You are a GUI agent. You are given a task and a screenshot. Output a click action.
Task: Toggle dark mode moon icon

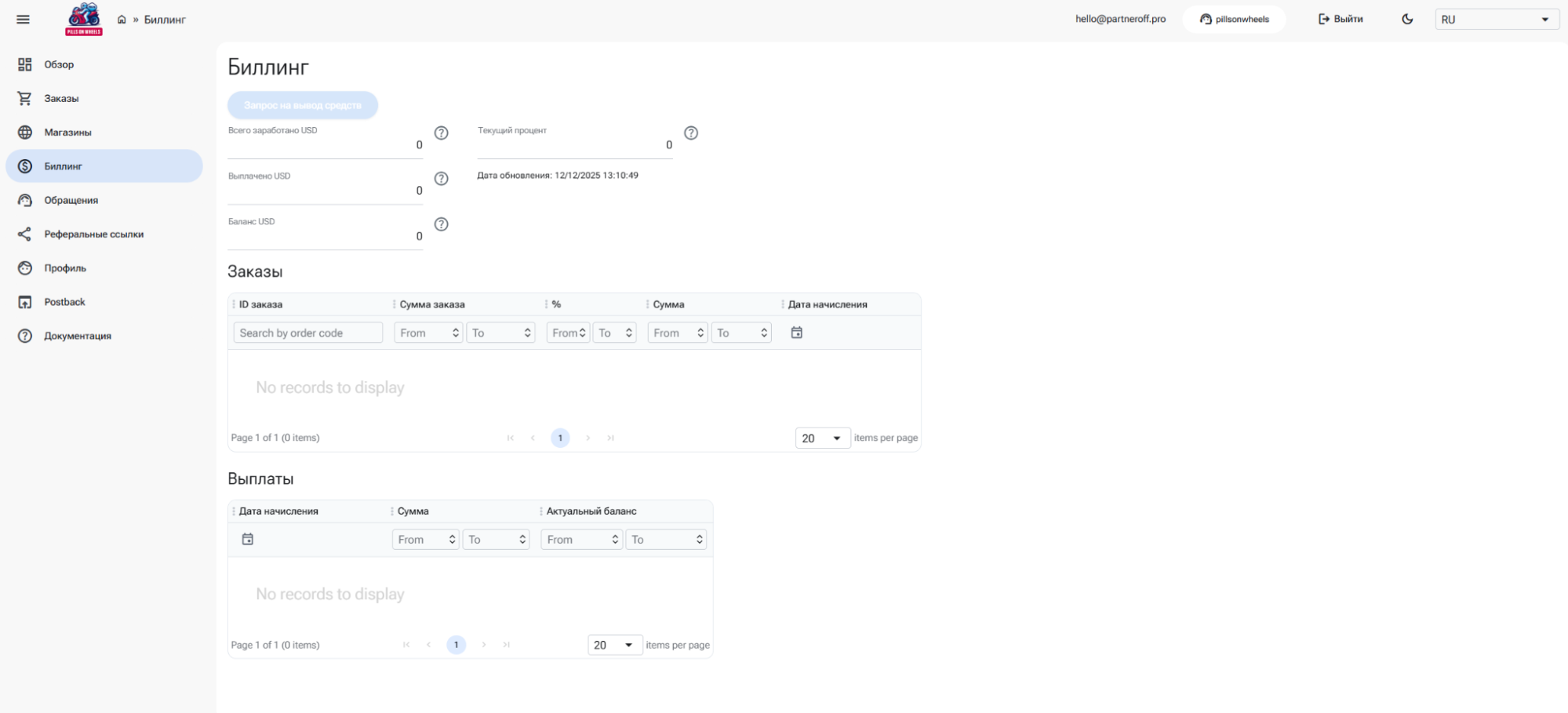(1407, 20)
